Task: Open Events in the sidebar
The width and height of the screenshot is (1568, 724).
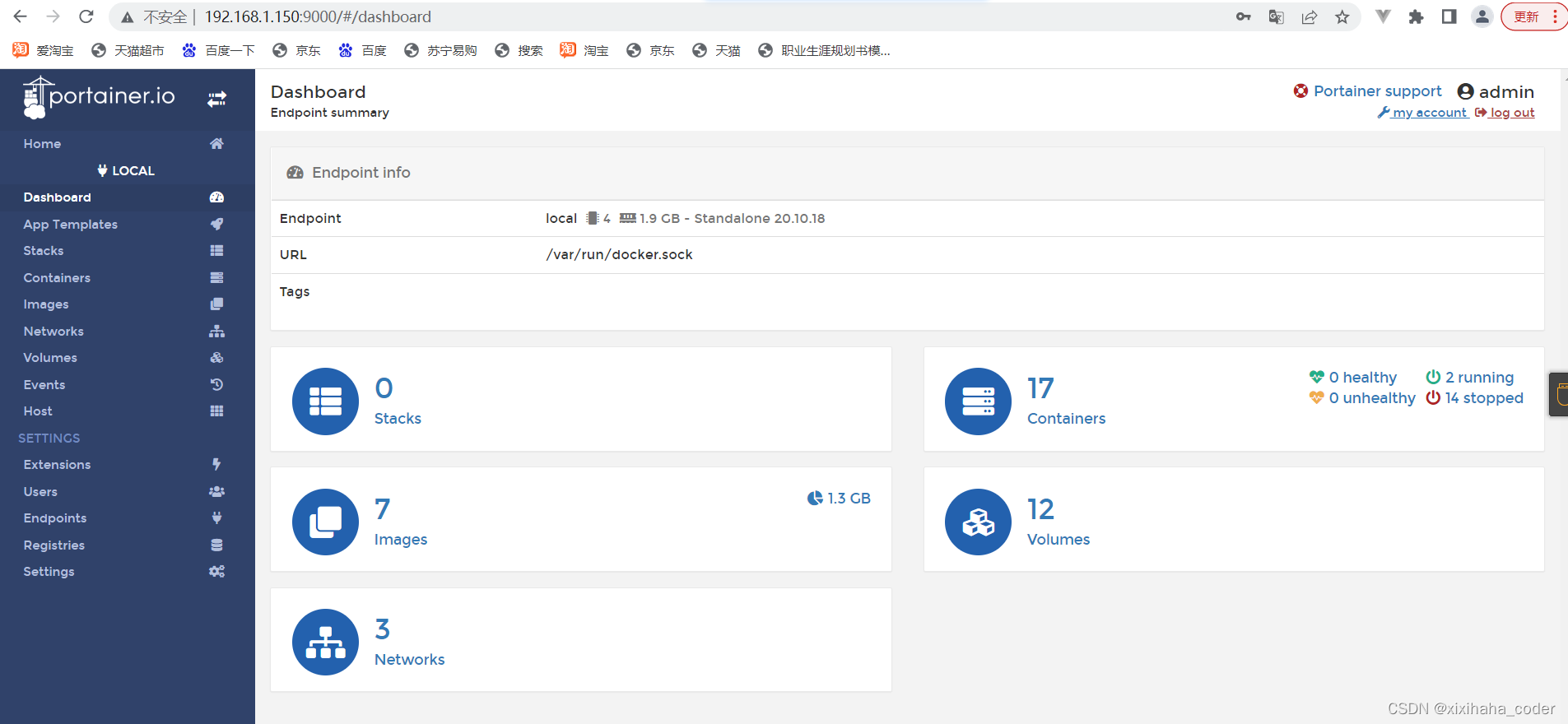Action: tap(128, 384)
